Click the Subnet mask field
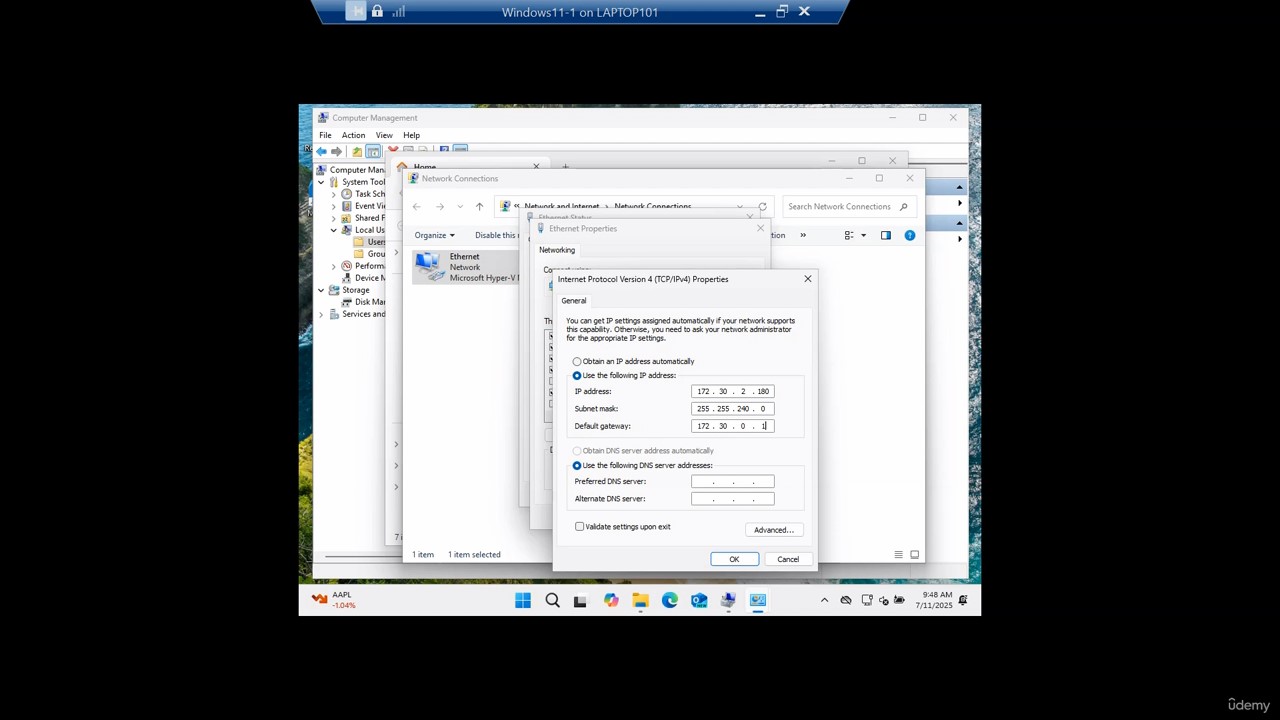This screenshot has width=1280, height=720. pyautogui.click(x=732, y=408)
